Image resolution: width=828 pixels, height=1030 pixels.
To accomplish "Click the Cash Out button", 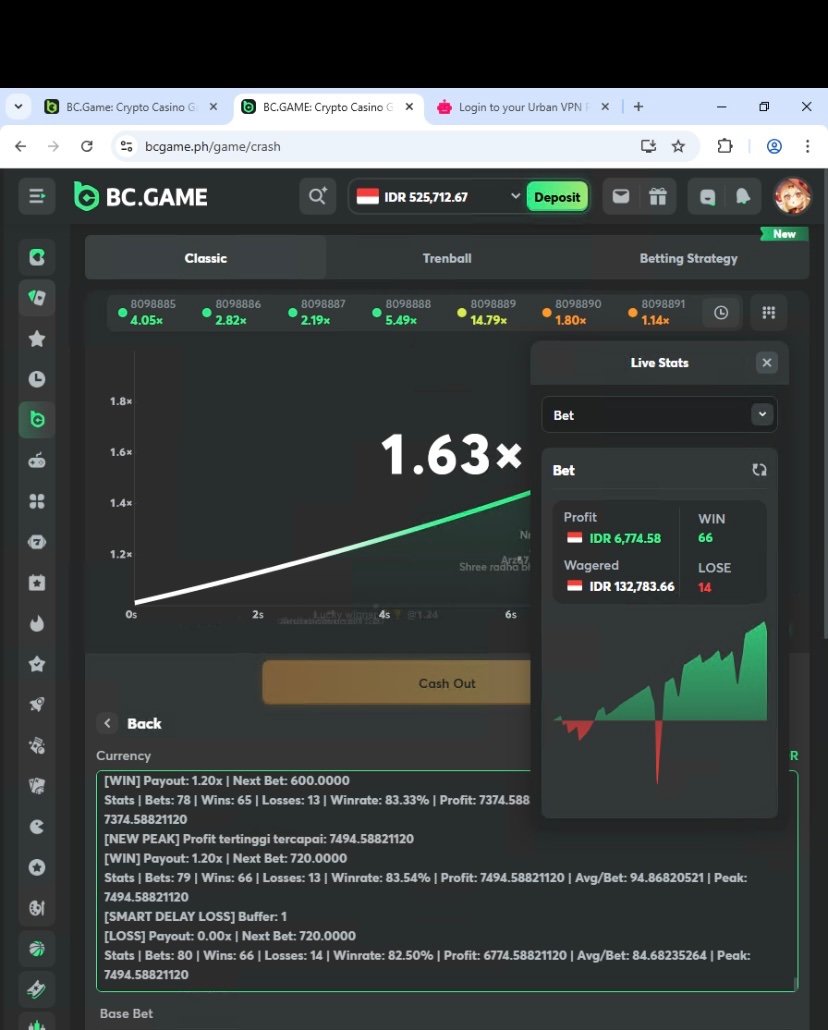I will (x=396, y=683).
